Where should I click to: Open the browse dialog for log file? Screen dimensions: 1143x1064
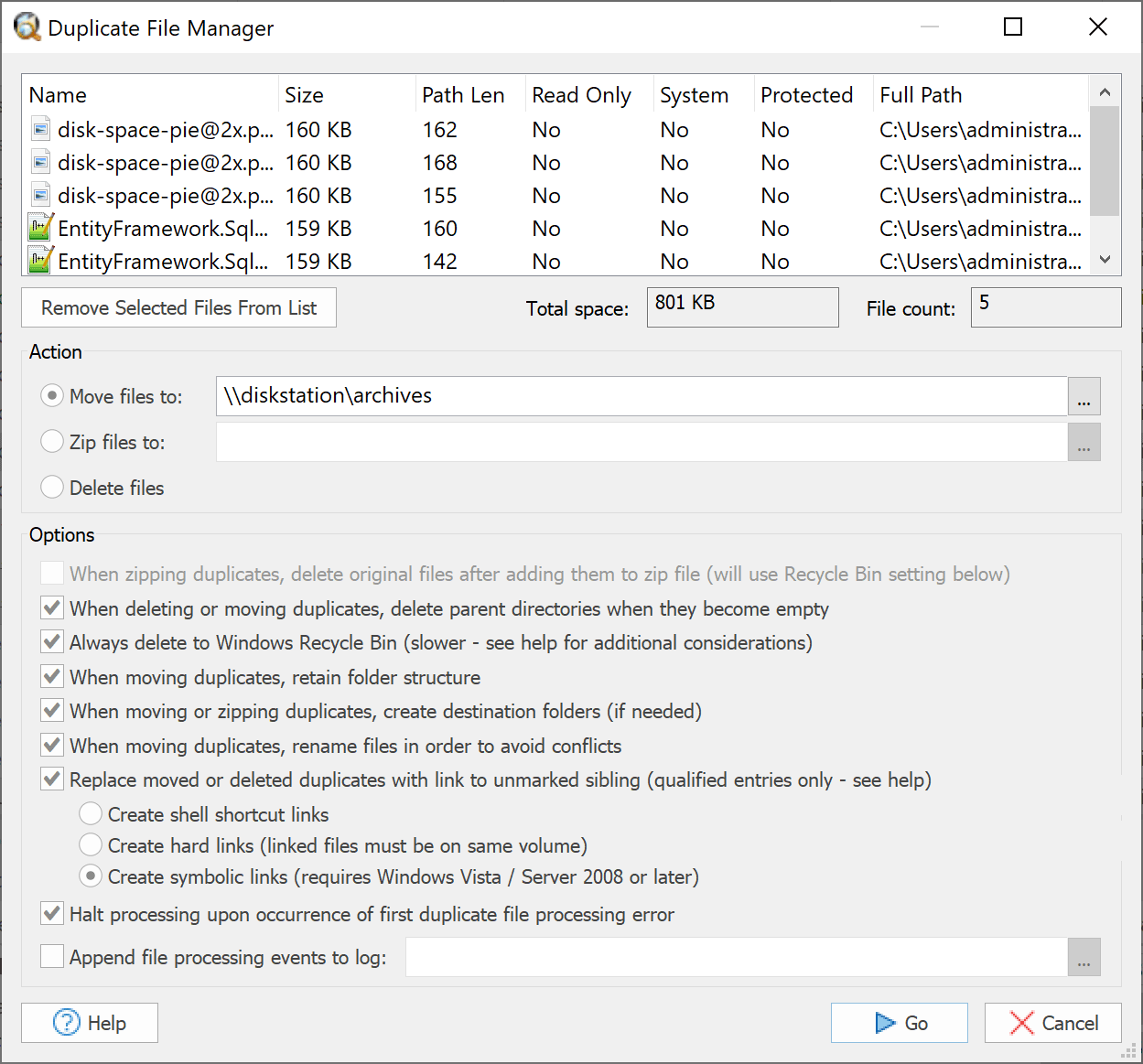[x=1084, y=956]
